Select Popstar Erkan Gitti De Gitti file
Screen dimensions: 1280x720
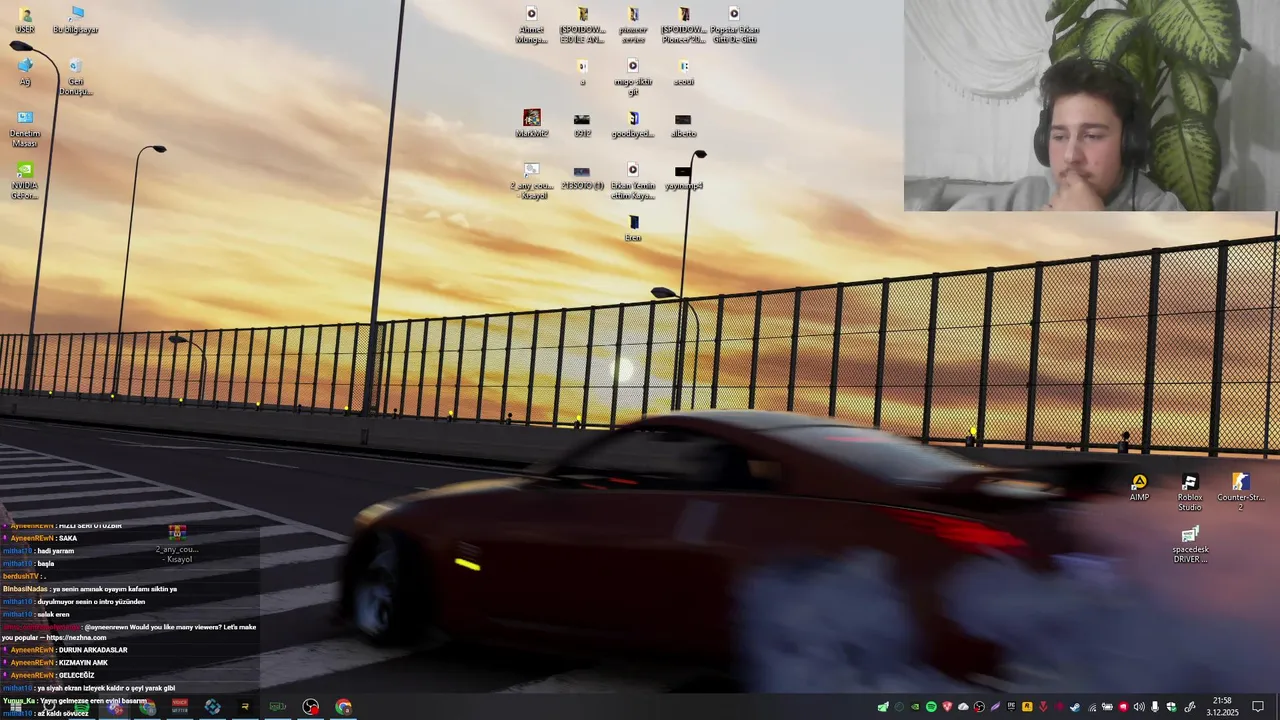[734, 25]
